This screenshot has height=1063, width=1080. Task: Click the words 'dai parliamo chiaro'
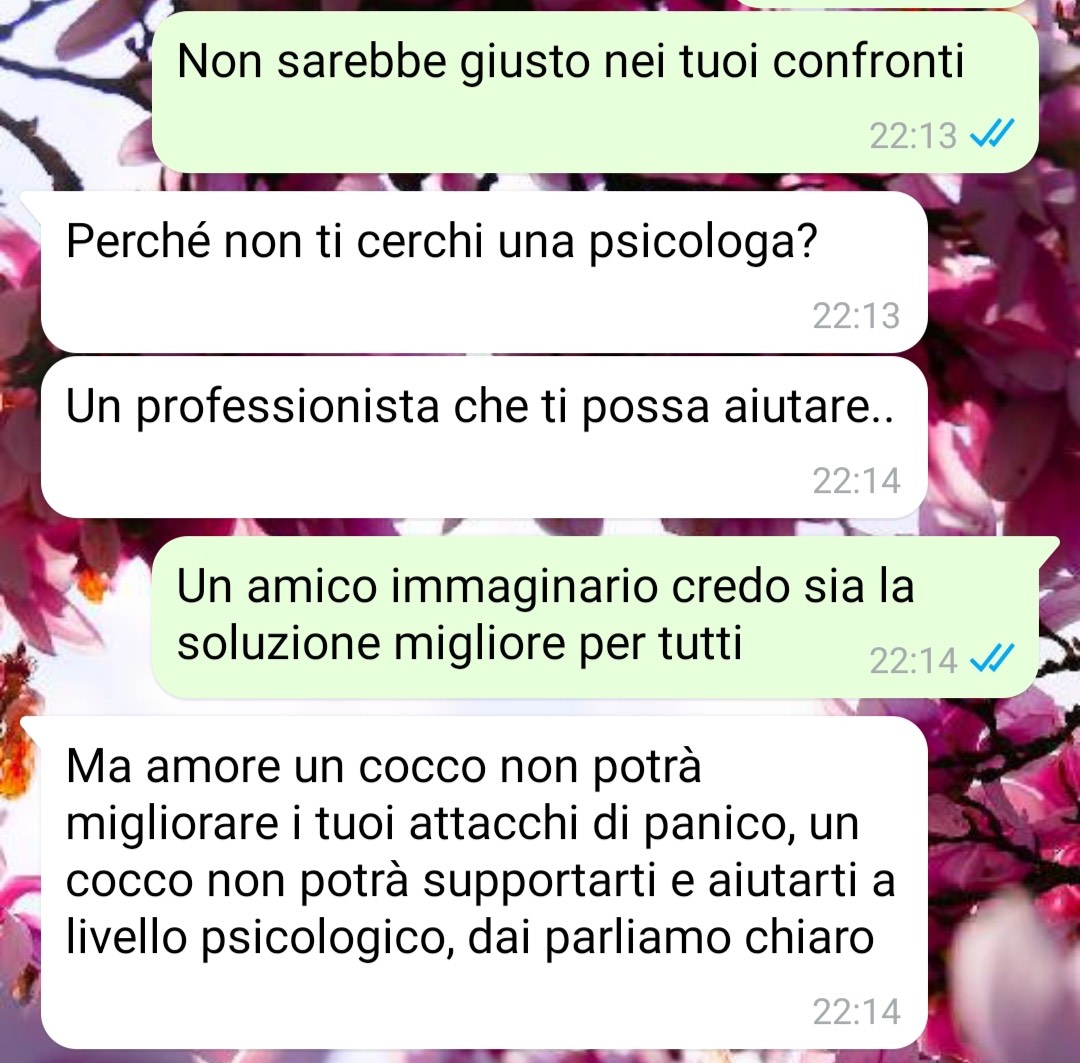pos(671,939)
